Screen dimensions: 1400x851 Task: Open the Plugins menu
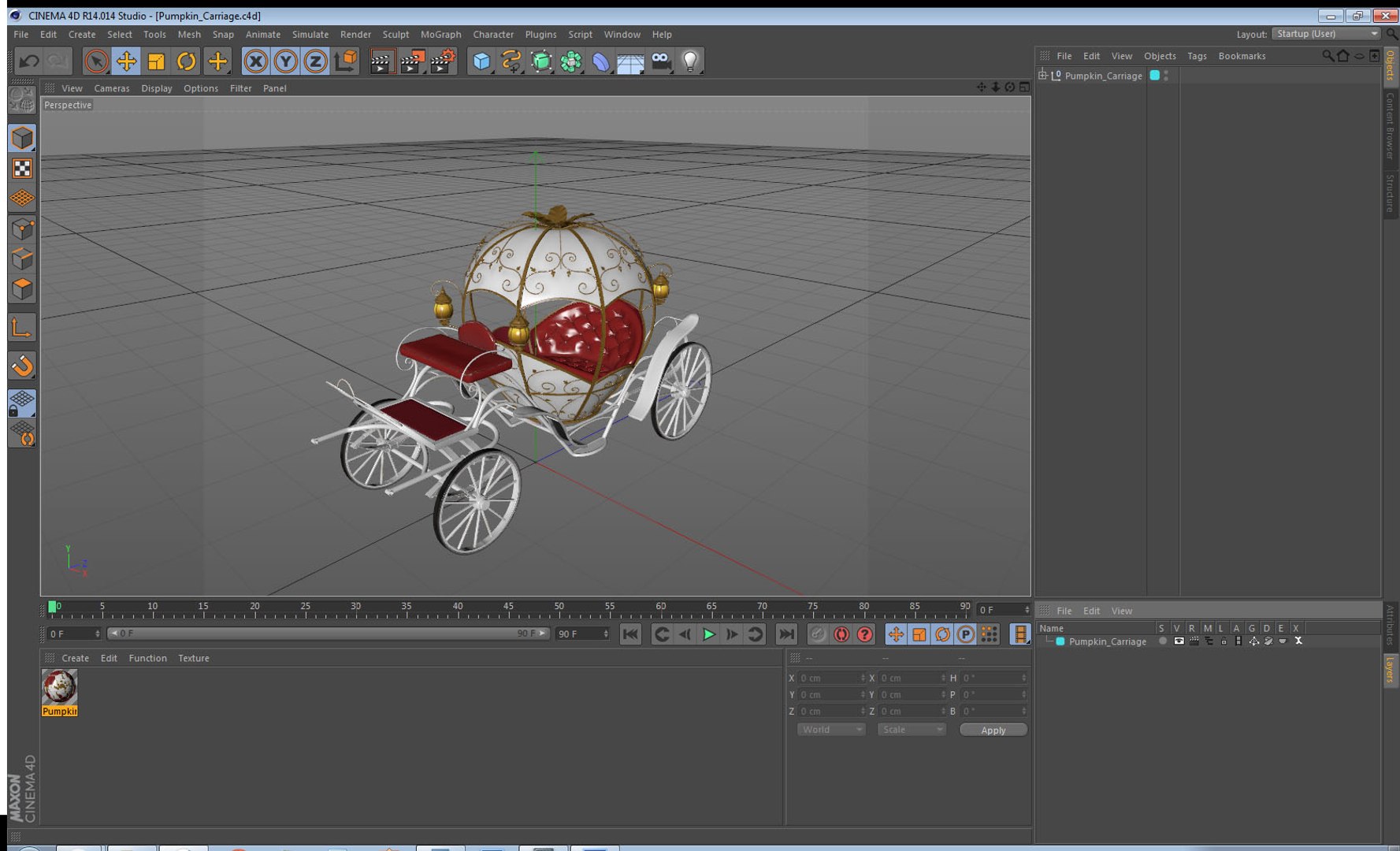(540, 35)
